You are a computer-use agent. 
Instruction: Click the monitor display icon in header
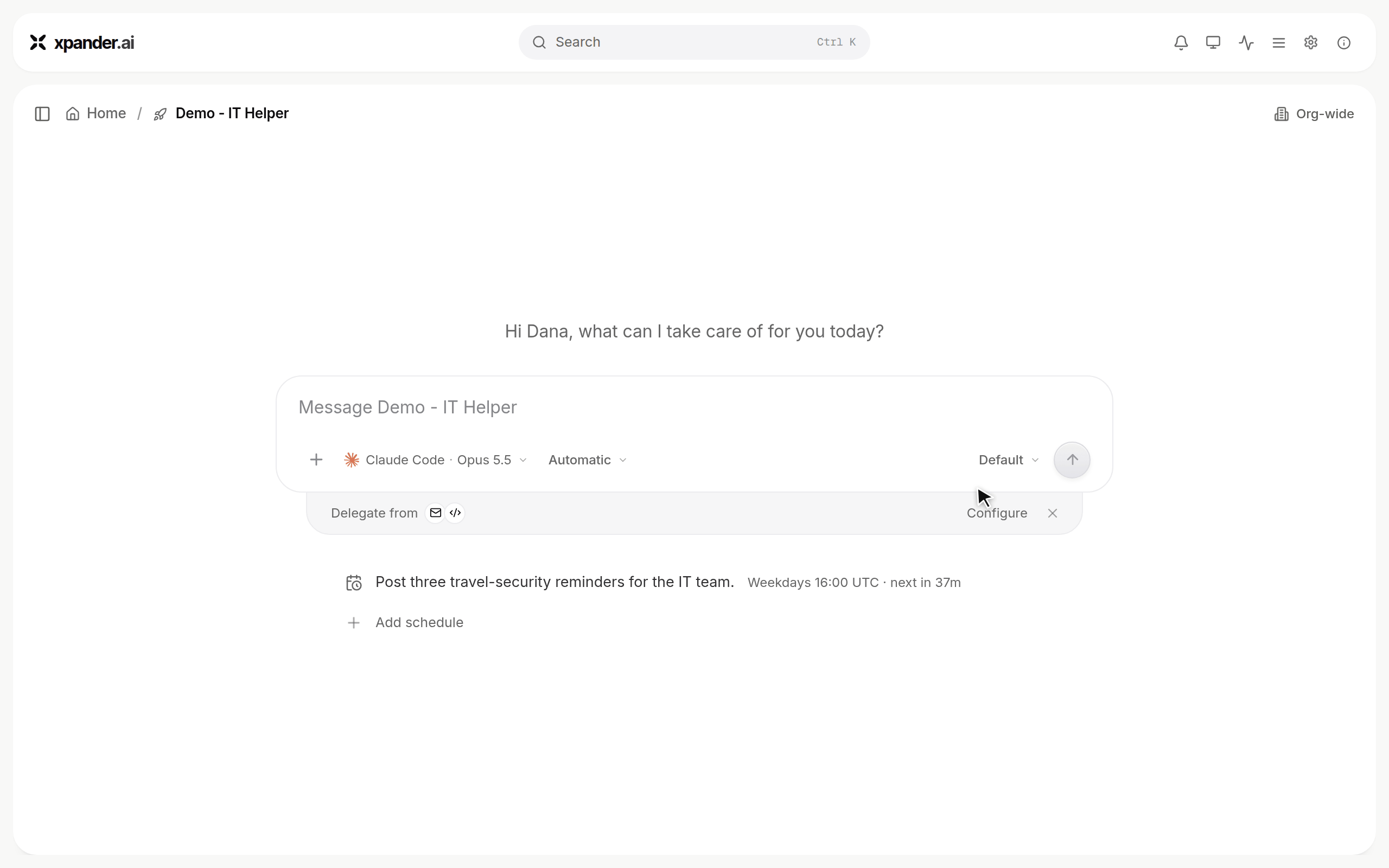click(x=1213, y=42)
